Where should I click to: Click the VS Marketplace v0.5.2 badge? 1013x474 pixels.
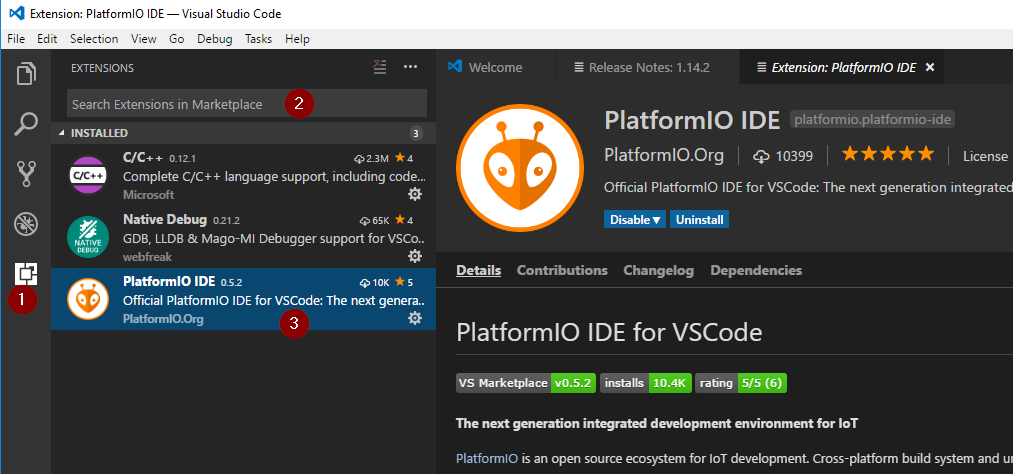click(526, 383)
